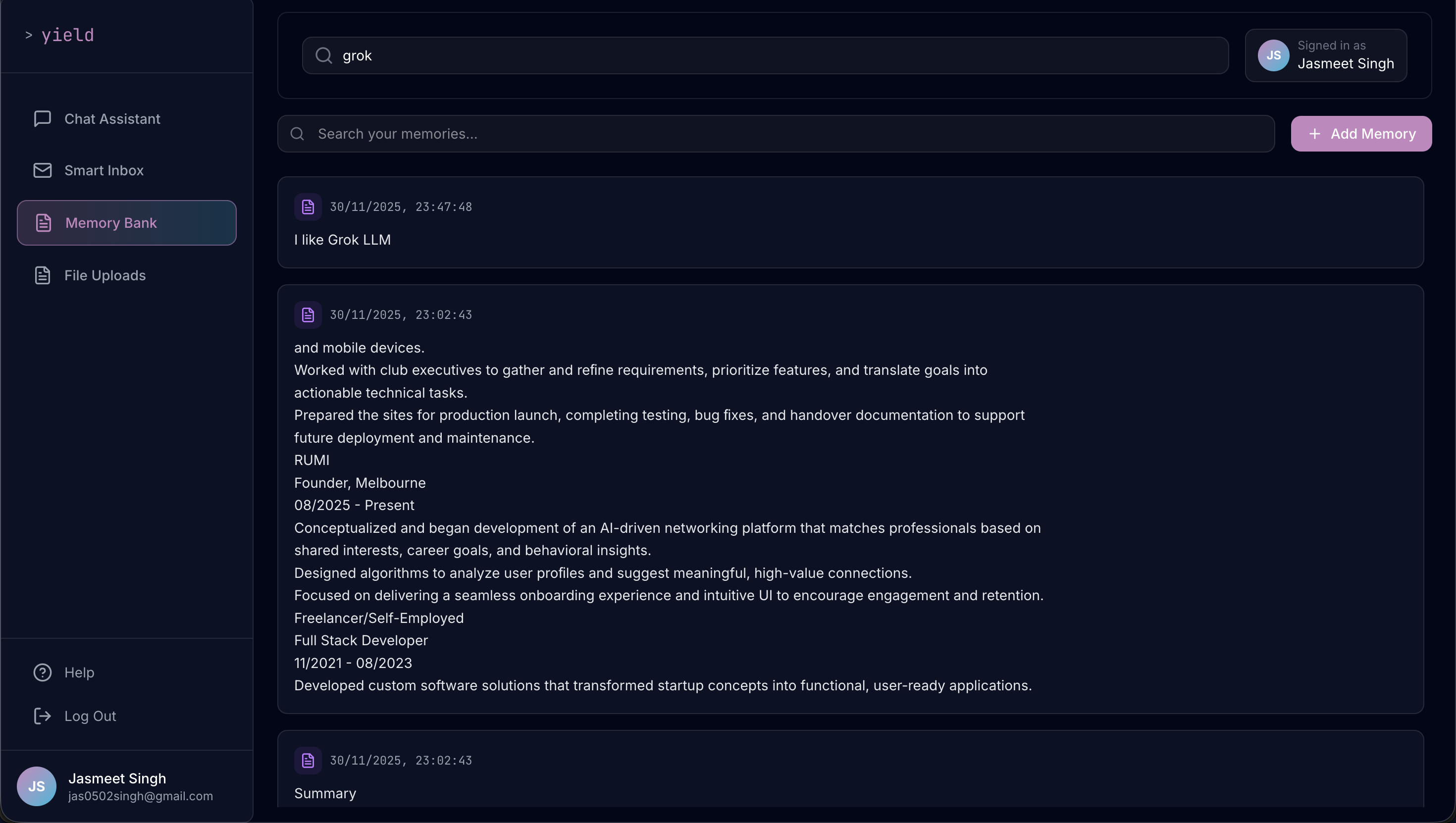Click the JS avatar in top right

tap(1273, 55)
